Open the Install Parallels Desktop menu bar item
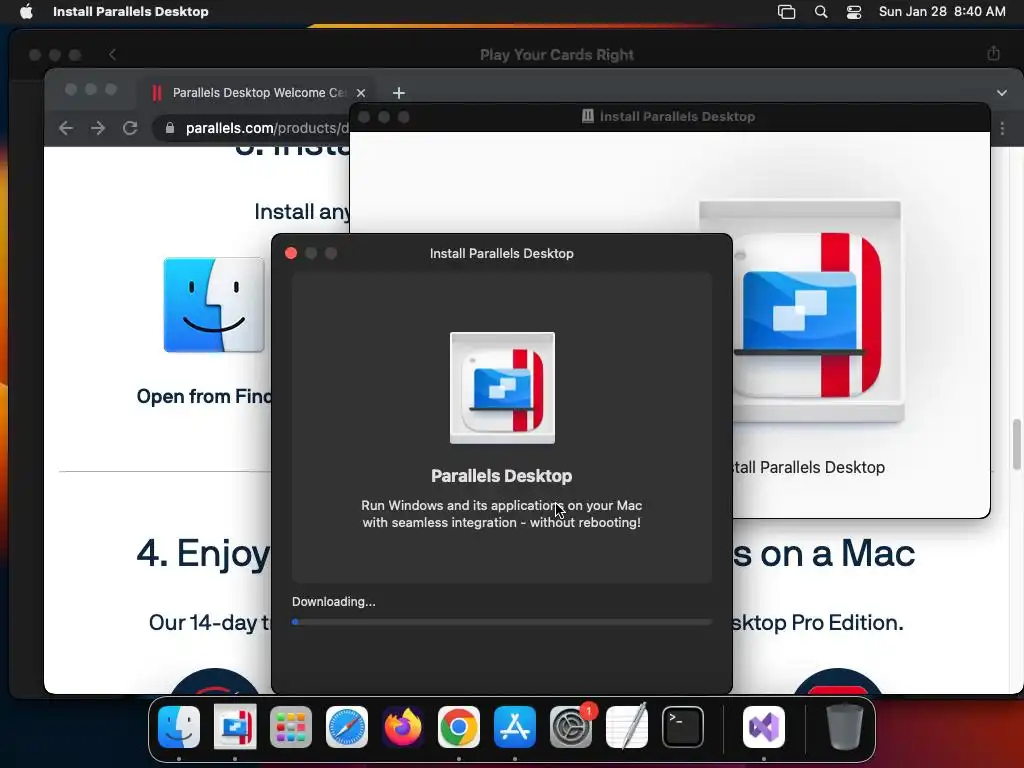This screenshot has width=1024, height=768. click(131, 11)
